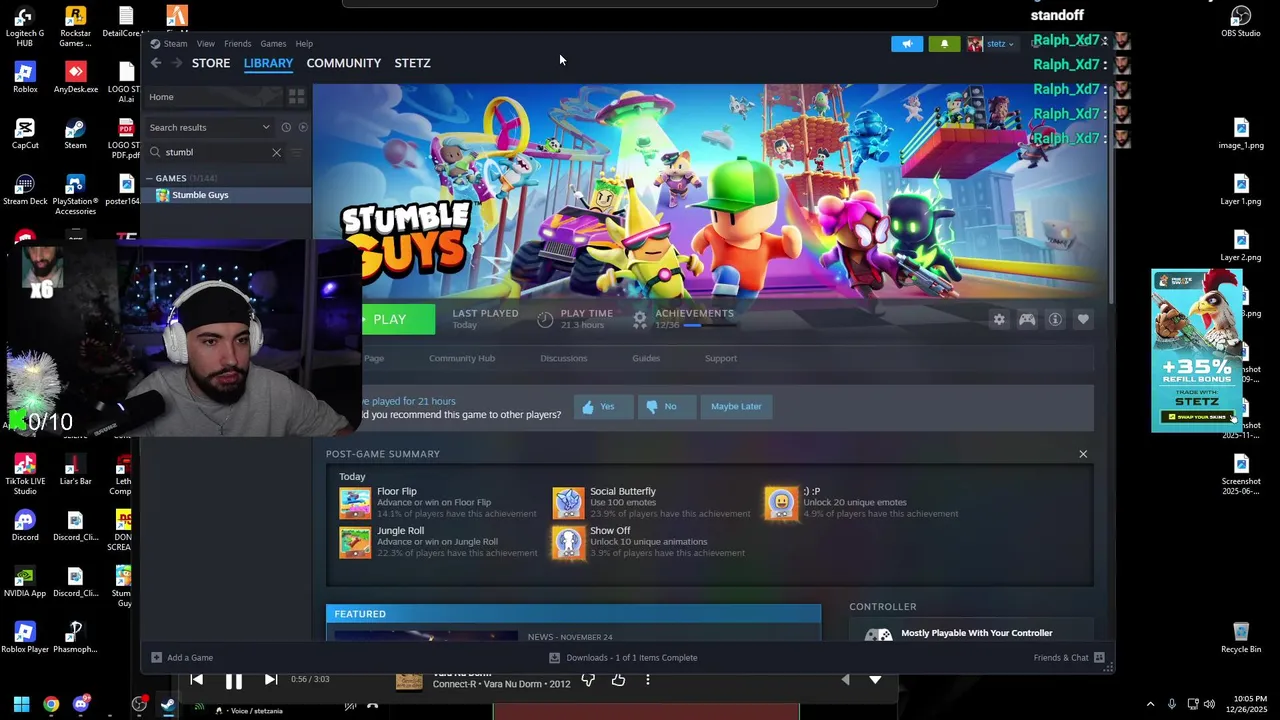Open controller layout icon for Stumble Guys
1280x720 pixels.
[x=1027, y=320]
